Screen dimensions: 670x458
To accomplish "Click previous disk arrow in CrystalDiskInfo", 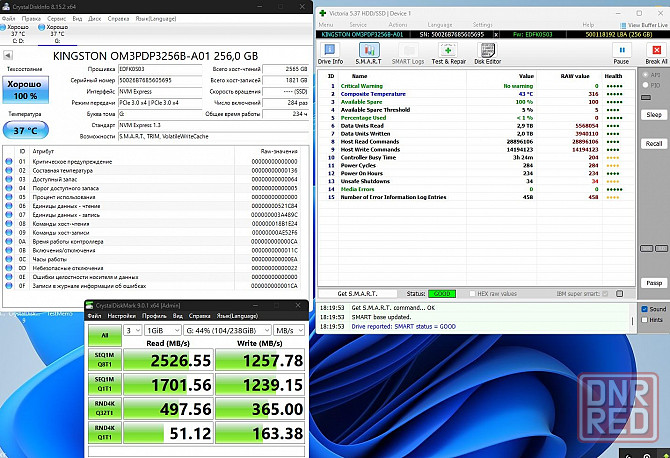I will (10, 54).
